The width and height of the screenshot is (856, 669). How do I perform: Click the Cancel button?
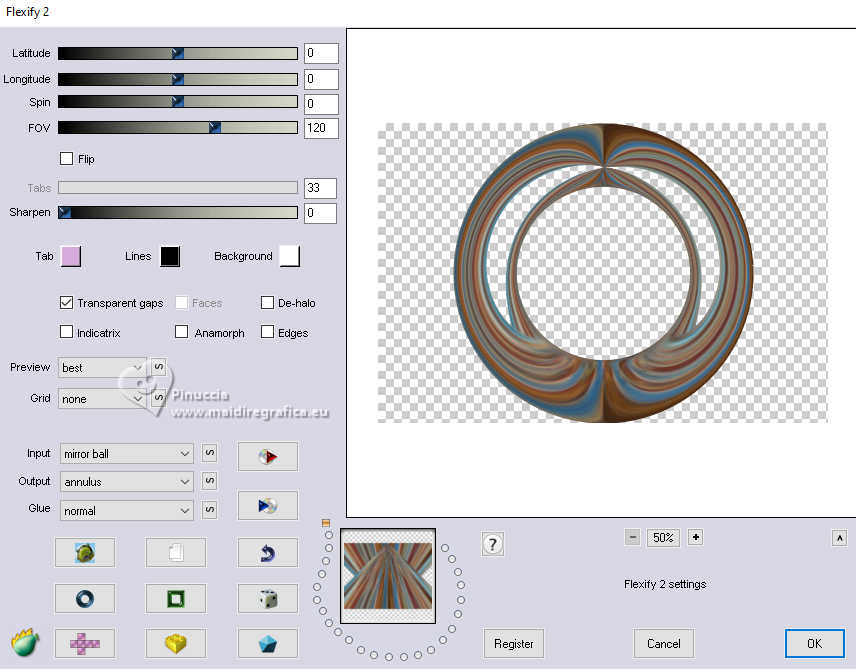click(x=663, y=643)
